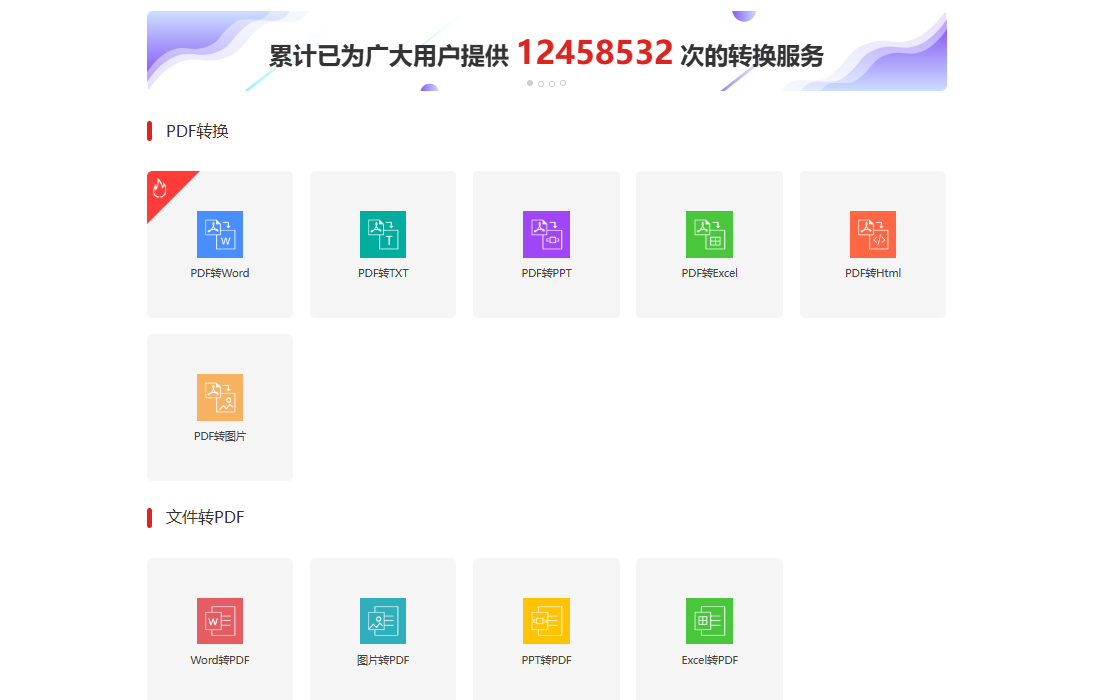
Task: Click the PDF转TXT label text
Action: coord(383,273)
